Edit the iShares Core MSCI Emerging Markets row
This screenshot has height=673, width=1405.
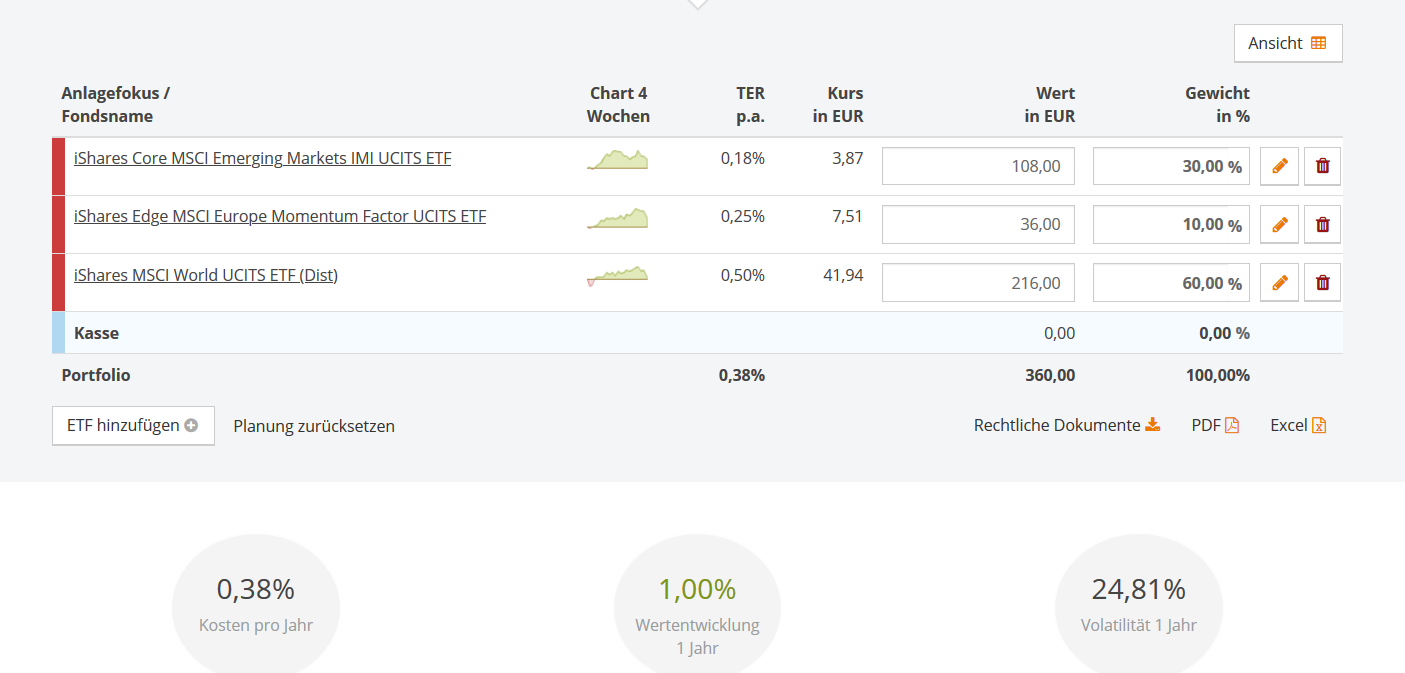pos(1279,166)
